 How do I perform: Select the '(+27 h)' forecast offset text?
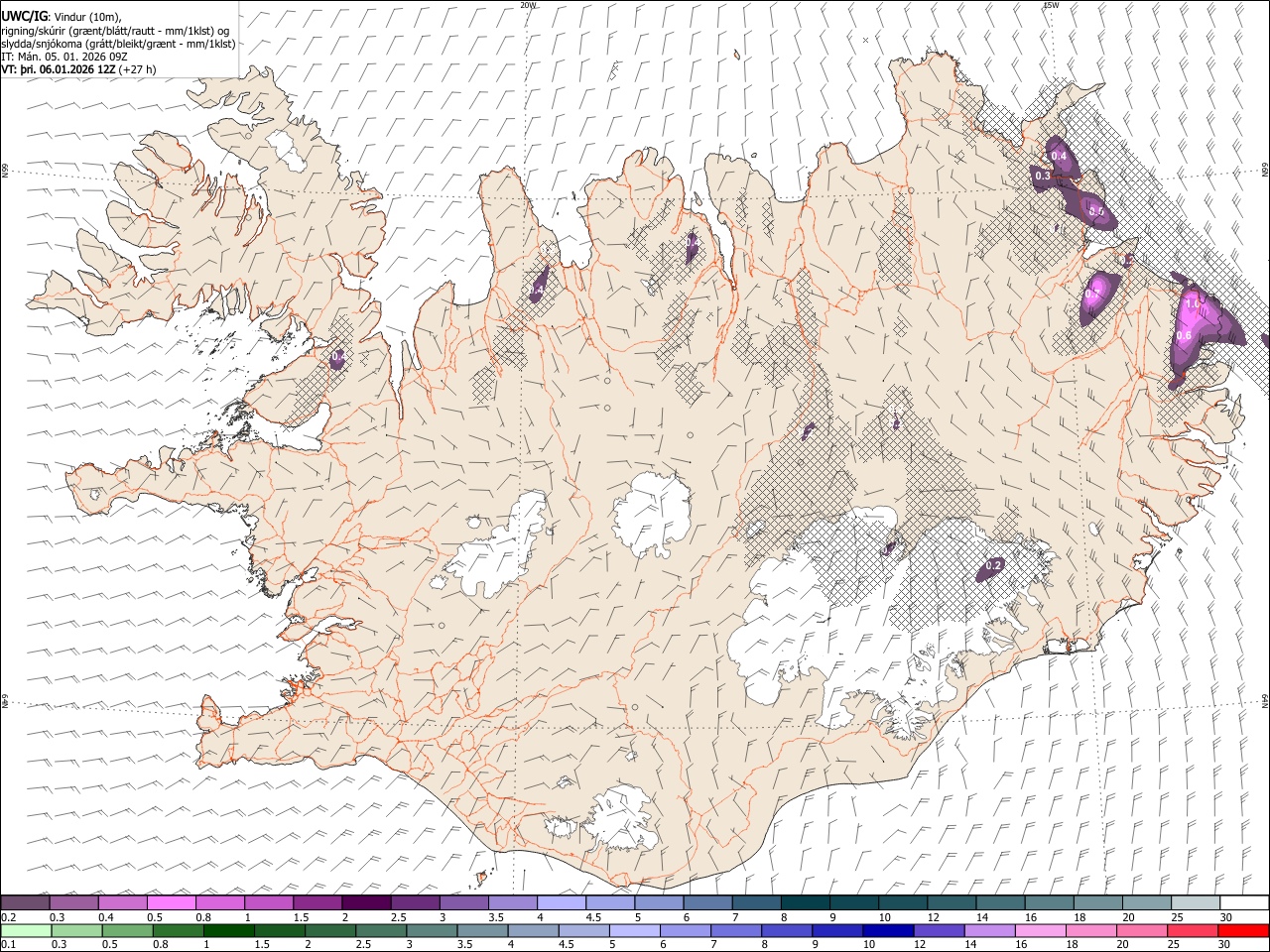137,69
